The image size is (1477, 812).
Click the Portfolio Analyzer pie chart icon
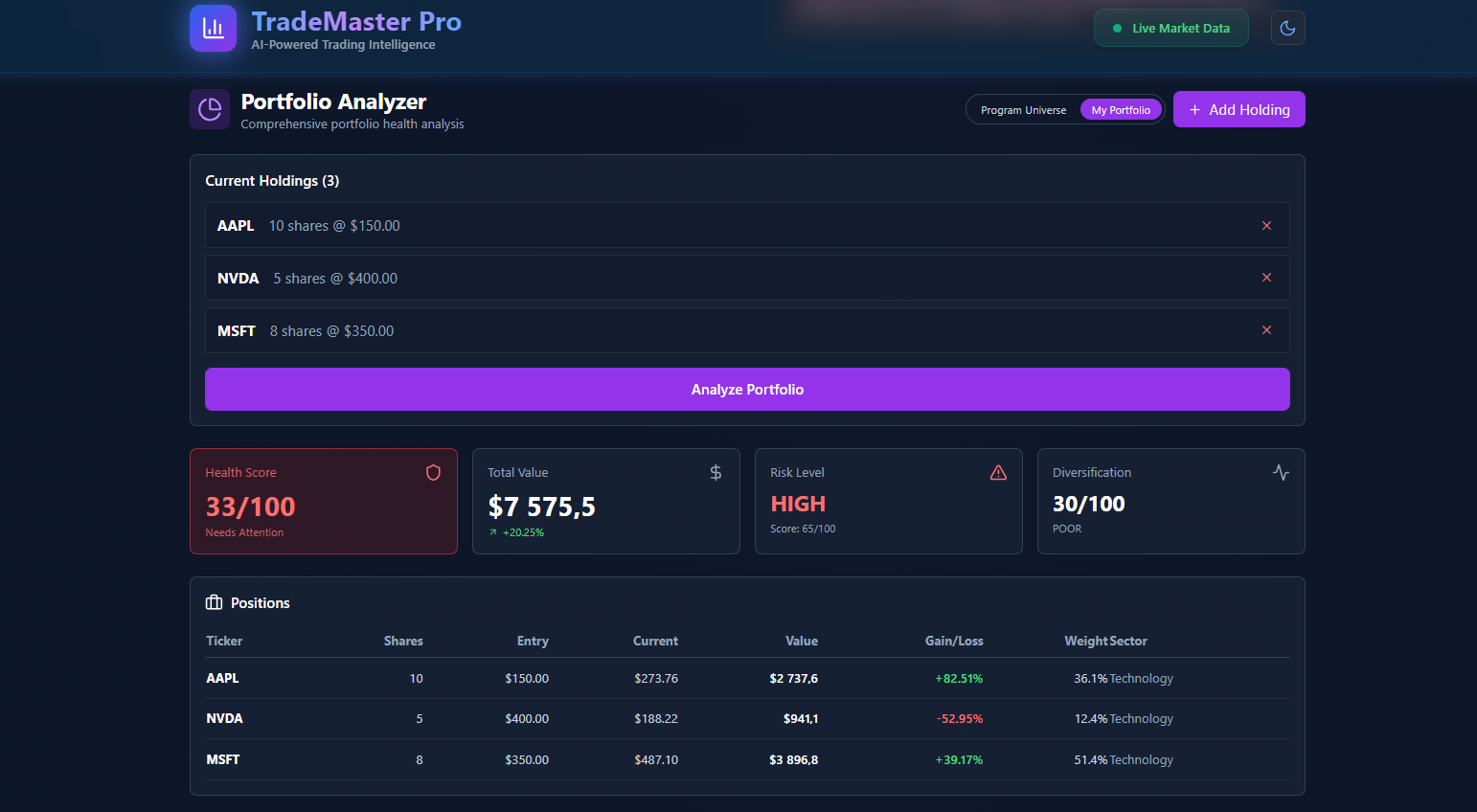(209, 108)
